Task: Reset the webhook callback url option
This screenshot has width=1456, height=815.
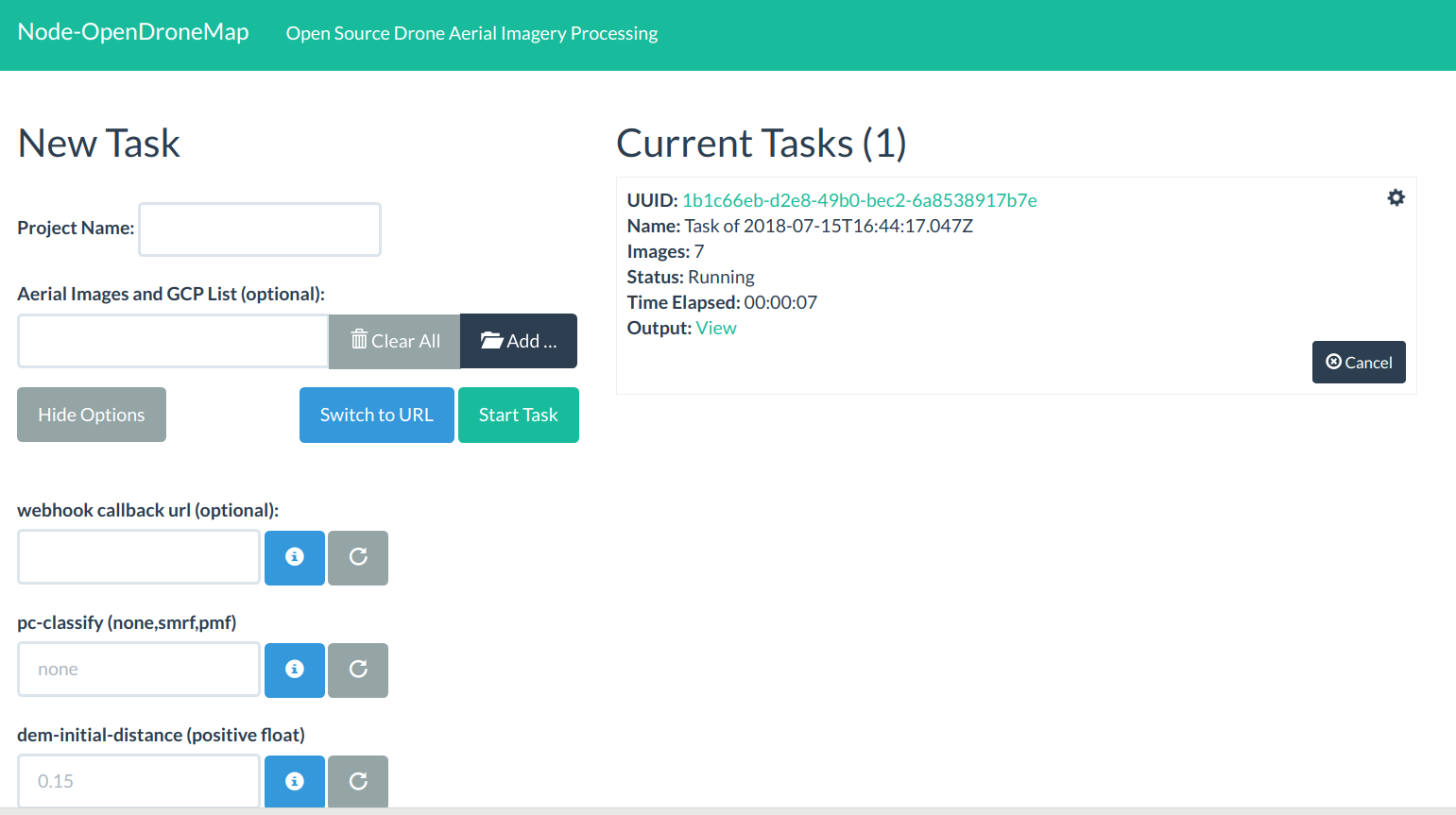Action: point(358,557)
